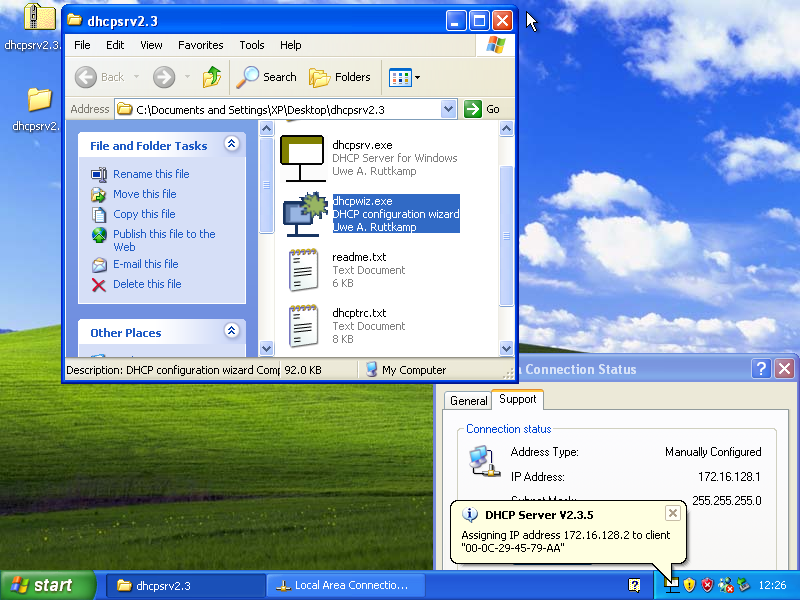
Task: Open the Views dropdown in toolbar
Action: [x=404, y=77]
